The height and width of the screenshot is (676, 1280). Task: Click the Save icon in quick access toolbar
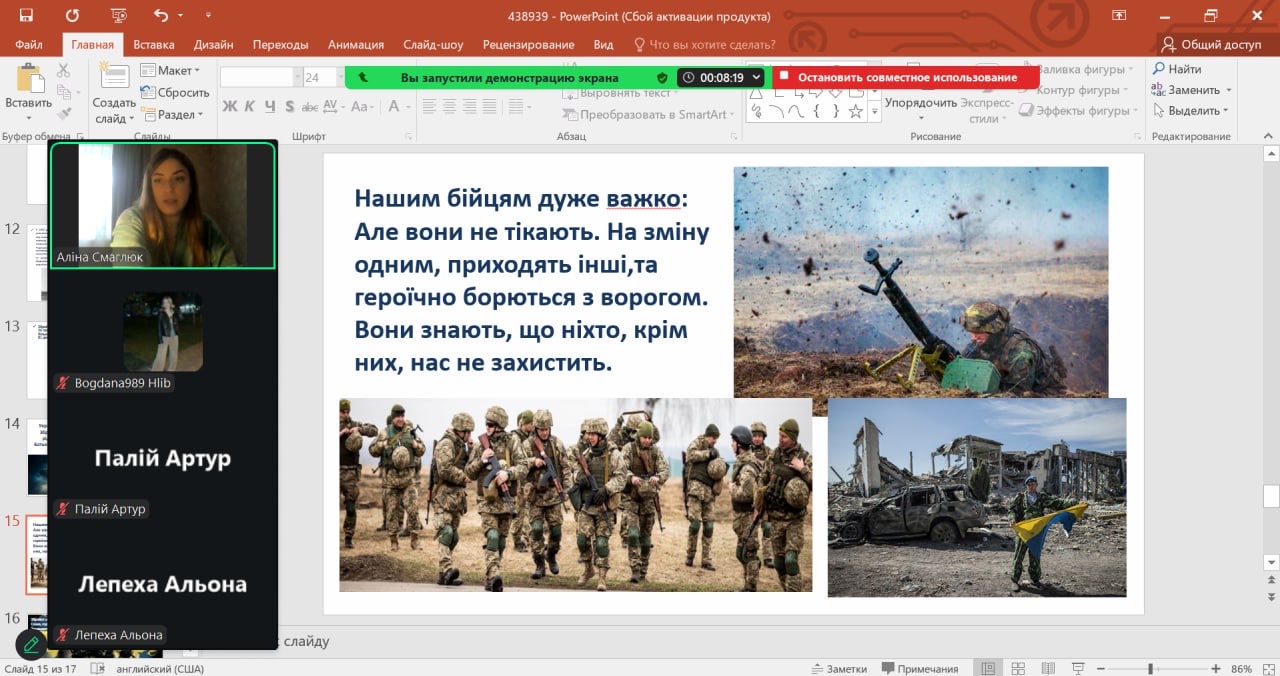[26, 16]
